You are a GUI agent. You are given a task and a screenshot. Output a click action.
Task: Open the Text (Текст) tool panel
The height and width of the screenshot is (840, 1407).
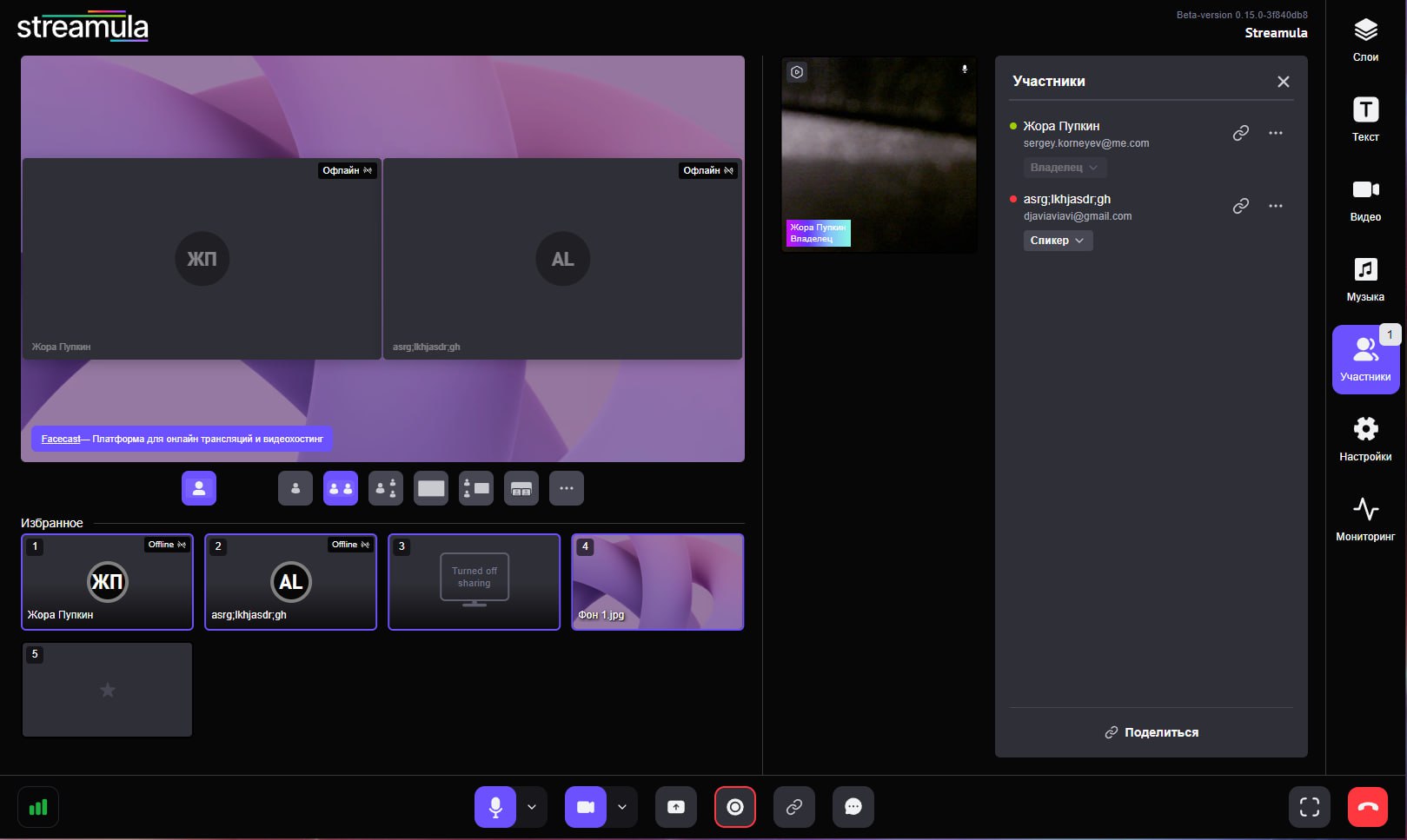pyautogui.click(x=1365, y=119)
